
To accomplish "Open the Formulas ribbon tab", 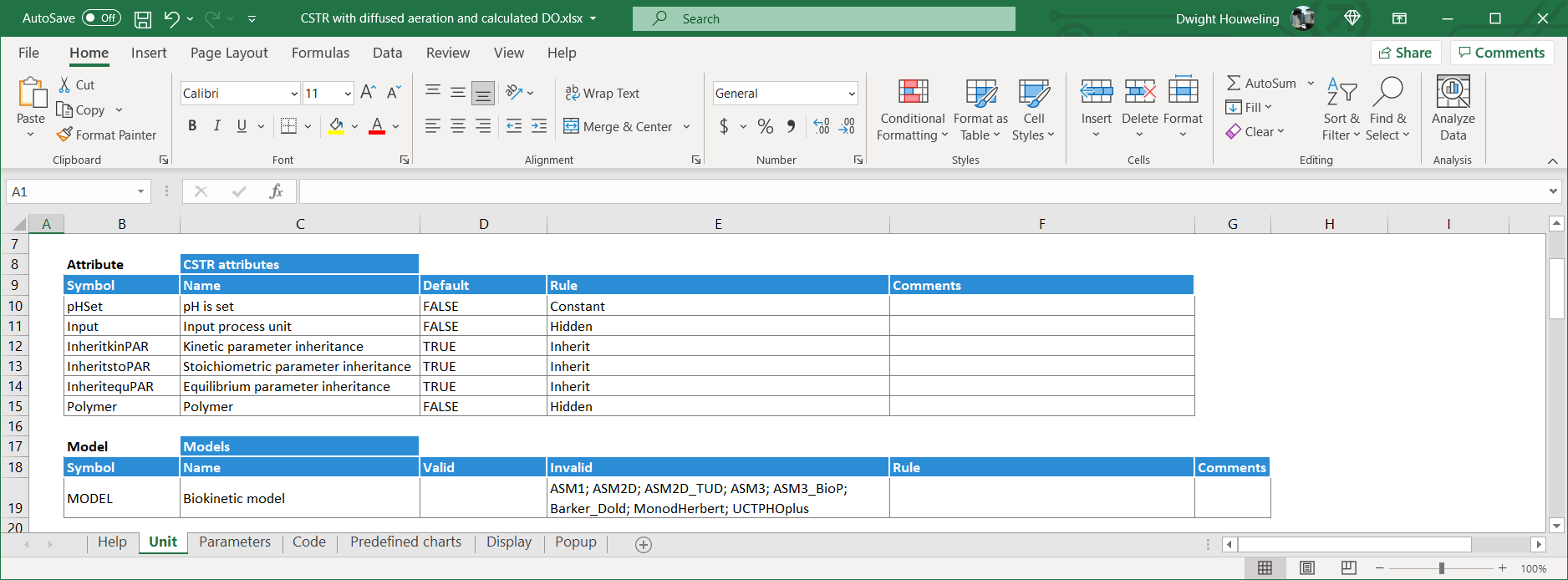I will (320, 53).
